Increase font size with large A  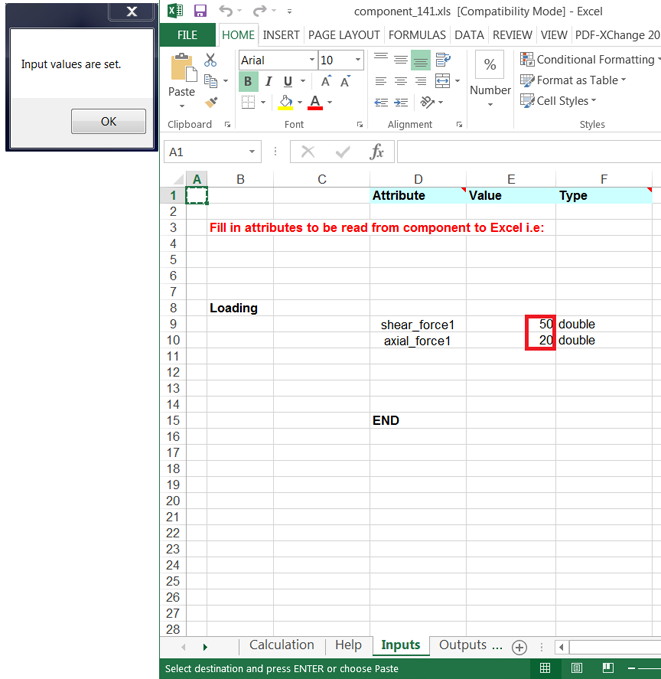pyautogui.click(x=326, y=81)
